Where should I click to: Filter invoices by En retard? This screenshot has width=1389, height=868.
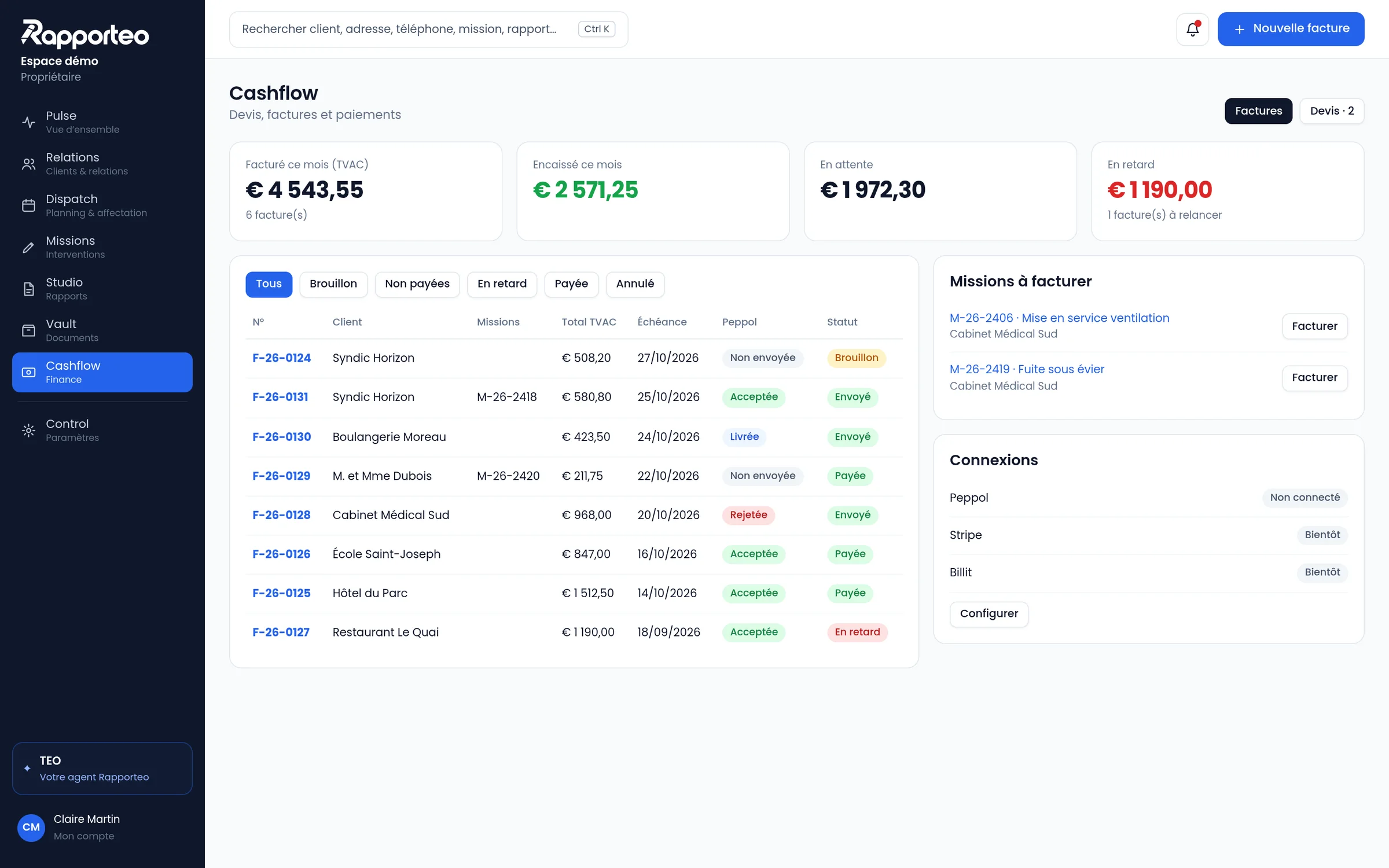point(502,284)
